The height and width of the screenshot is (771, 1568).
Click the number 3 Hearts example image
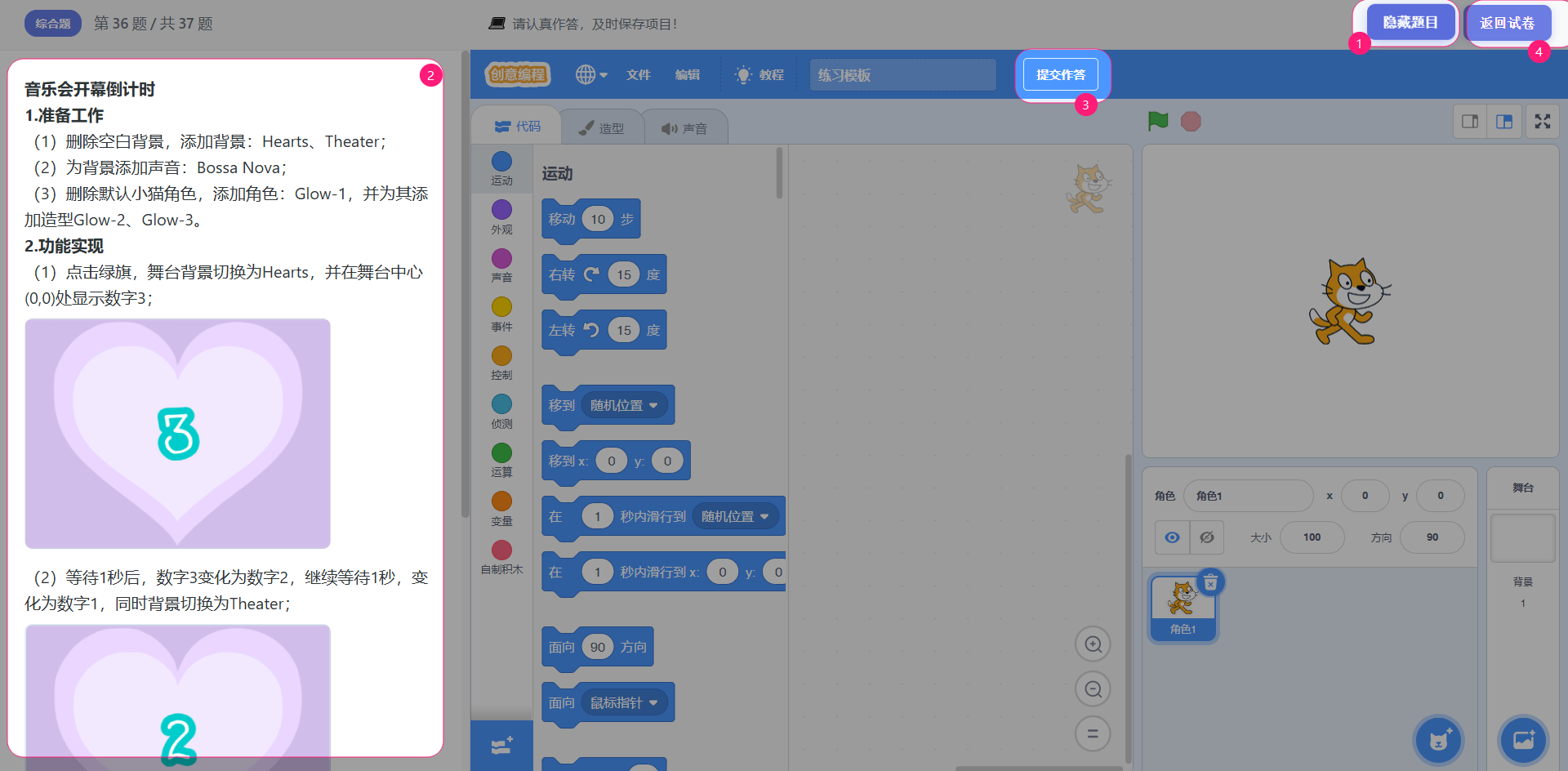(178, 434)
